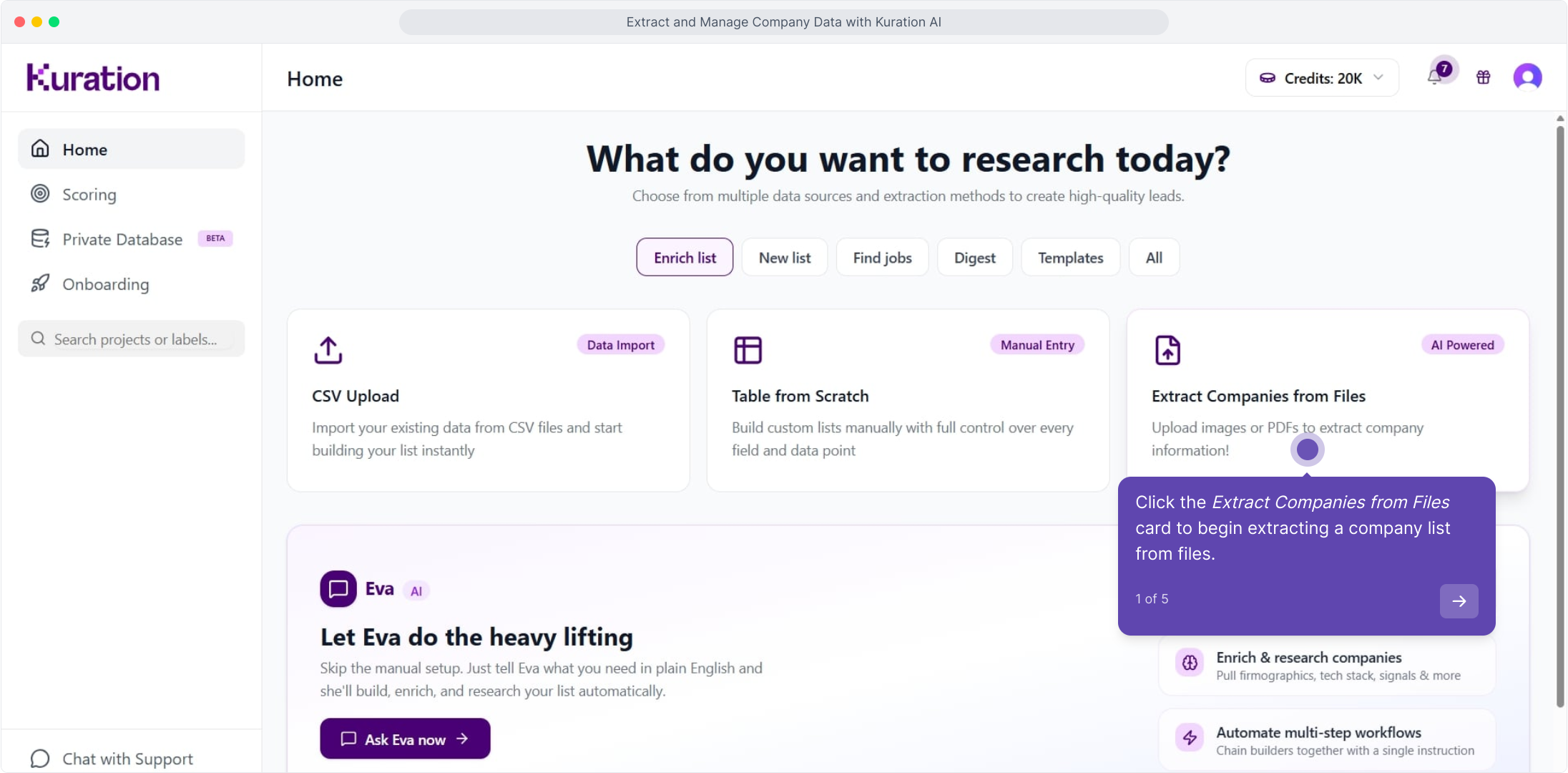The width and height of the screenshot is (1568, 773).
Task: Click the CSV upload arrow icon
Action: click(x=328, y=350)
